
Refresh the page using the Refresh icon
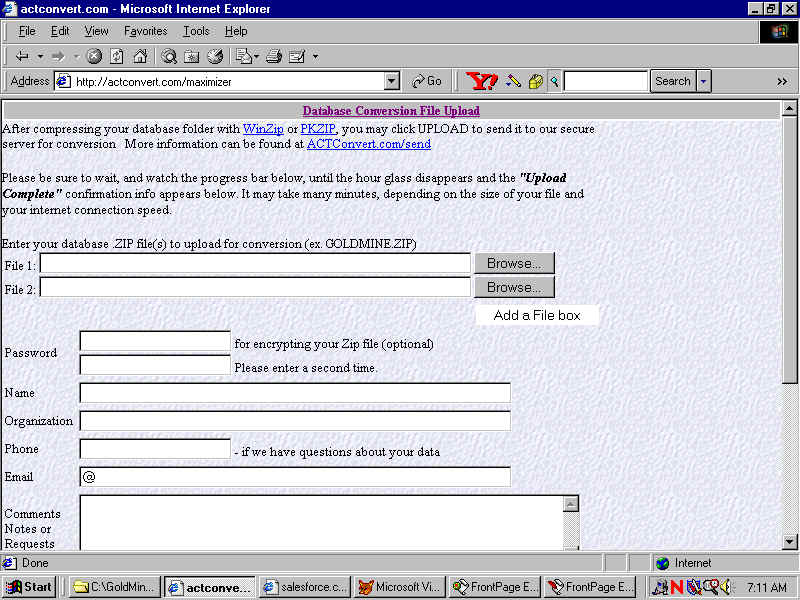[x=117, y=56]
